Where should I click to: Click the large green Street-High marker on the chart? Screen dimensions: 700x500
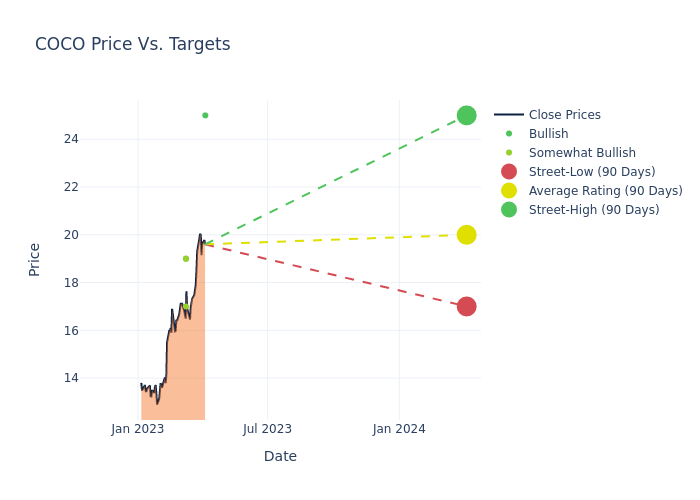(x=466, y=115)
